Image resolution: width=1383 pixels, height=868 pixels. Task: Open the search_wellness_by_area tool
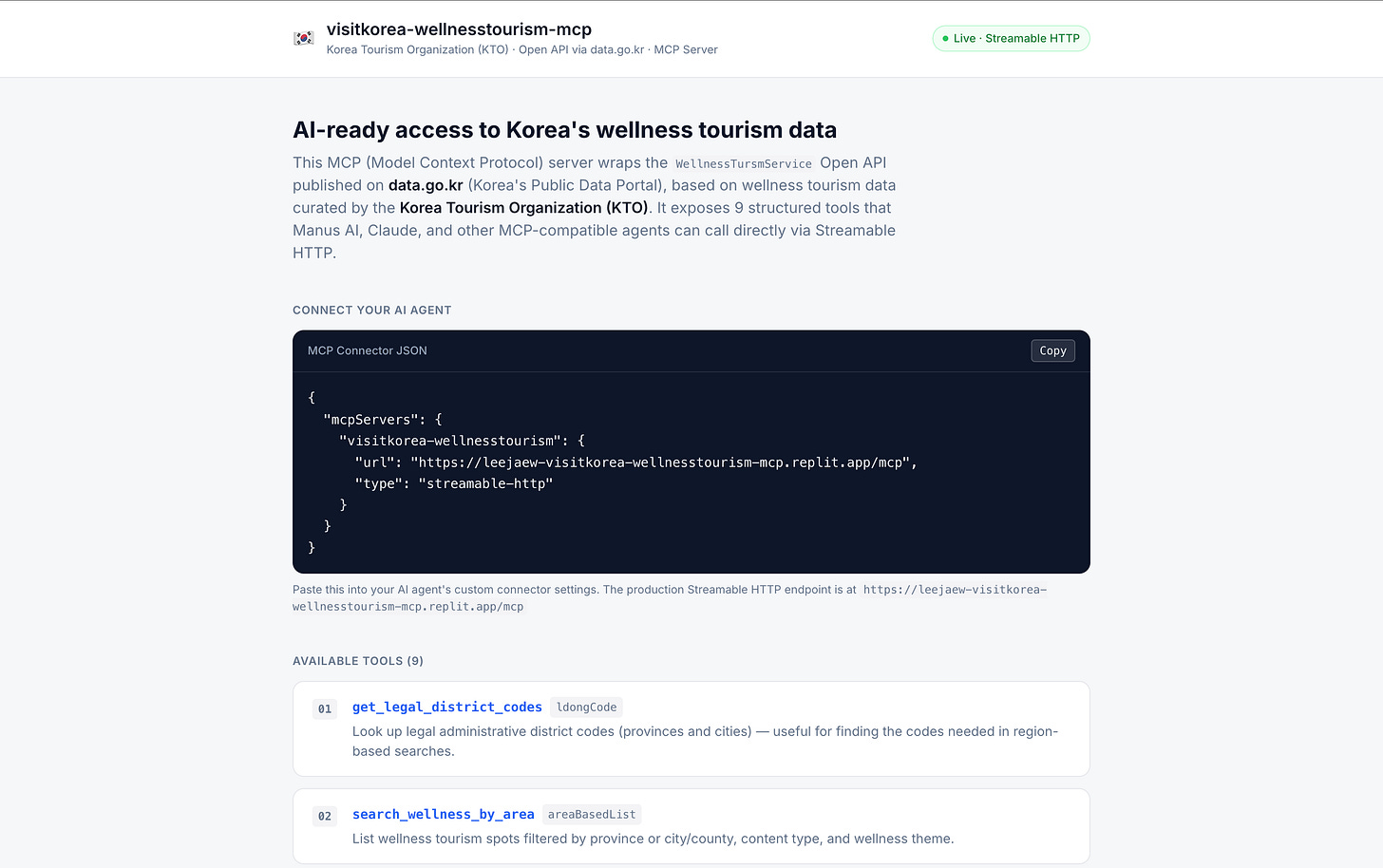[x=444, y=814]
